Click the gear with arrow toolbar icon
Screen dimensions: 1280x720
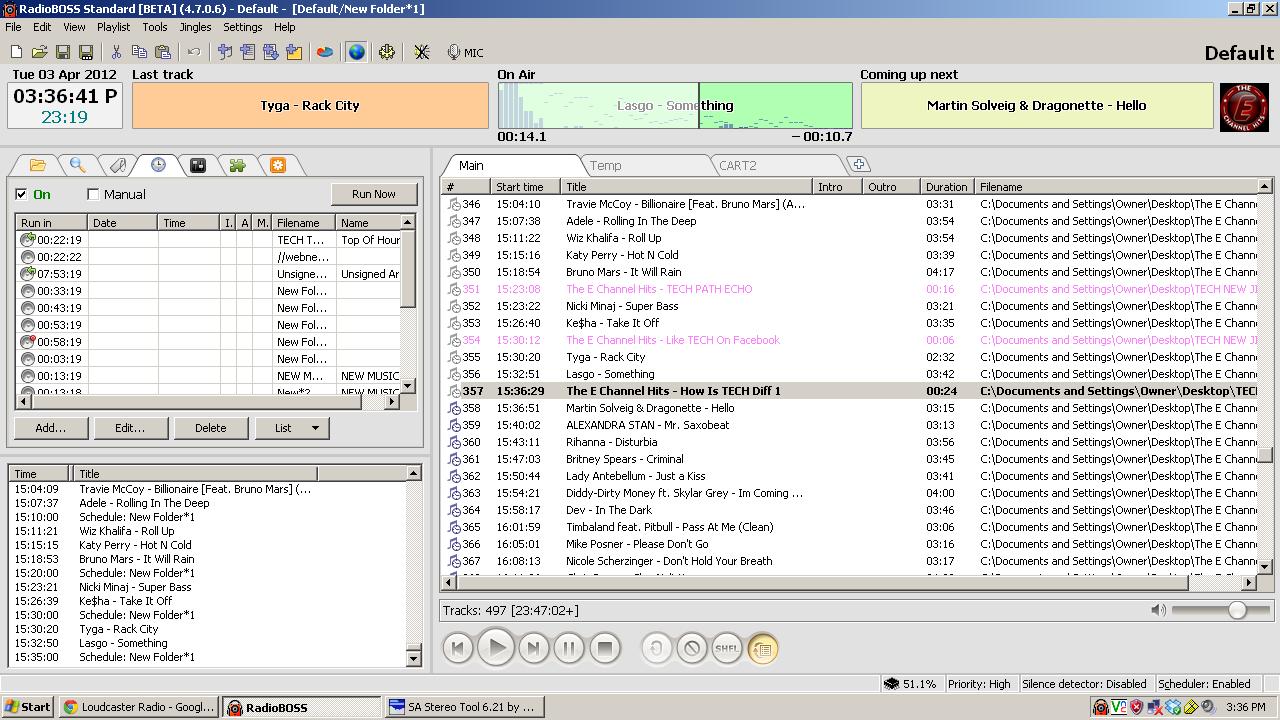[386, 52]
